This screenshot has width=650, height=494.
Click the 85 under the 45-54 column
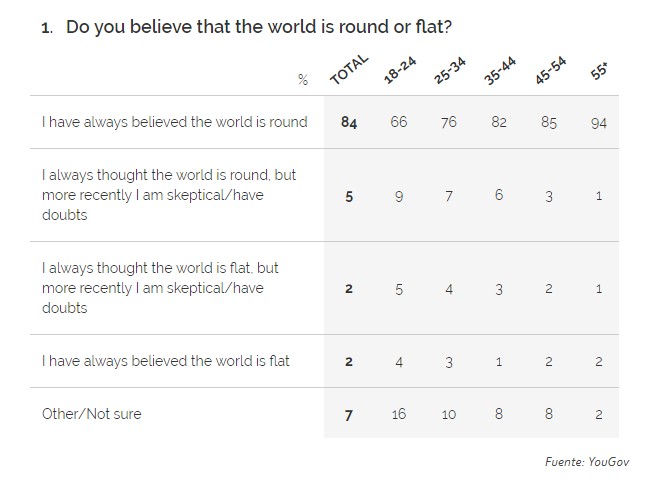pos(549,123)
